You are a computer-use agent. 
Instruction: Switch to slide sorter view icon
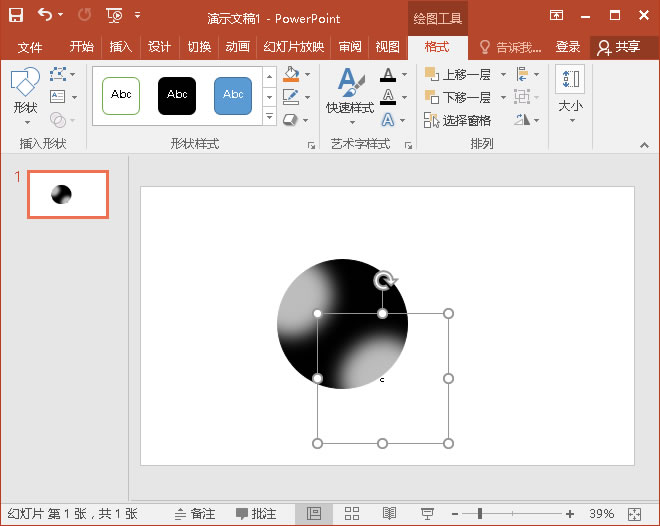tap(352, 513)
